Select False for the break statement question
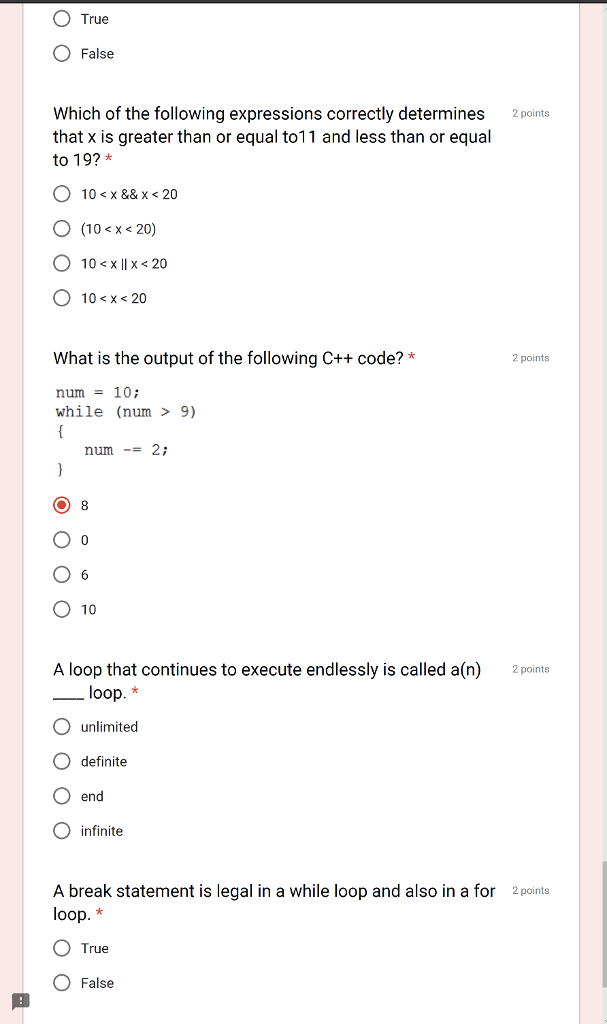Viewport: 607px width, 1024px height. pos(61,982)
